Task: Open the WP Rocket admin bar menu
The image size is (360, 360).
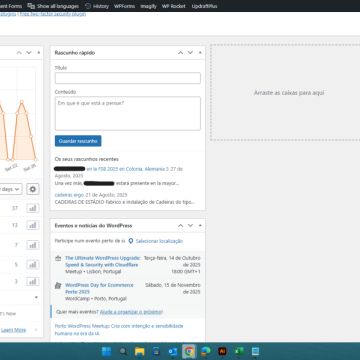Action: (x=173, y=6)
